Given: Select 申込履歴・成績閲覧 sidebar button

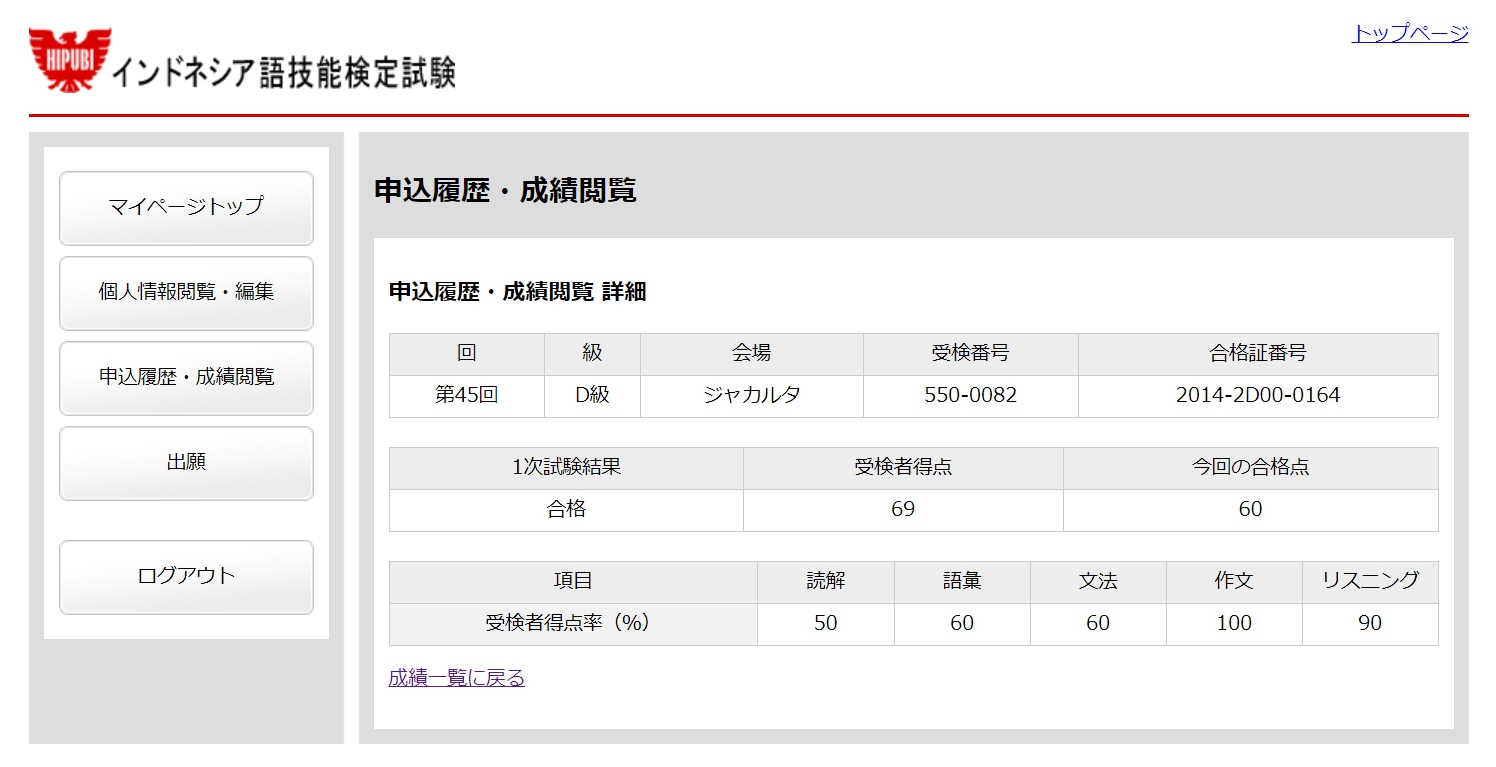Looking at the screenshot, I should point(186,377).
